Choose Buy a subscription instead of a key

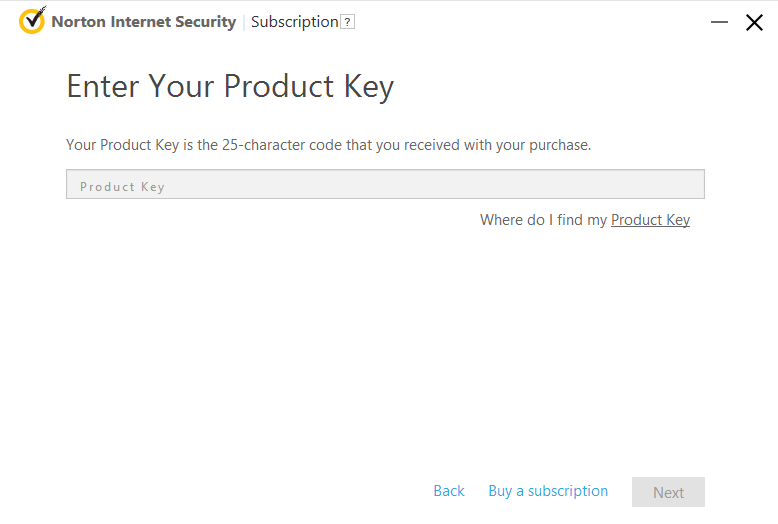pyautogui.click(x=548, y=491)
